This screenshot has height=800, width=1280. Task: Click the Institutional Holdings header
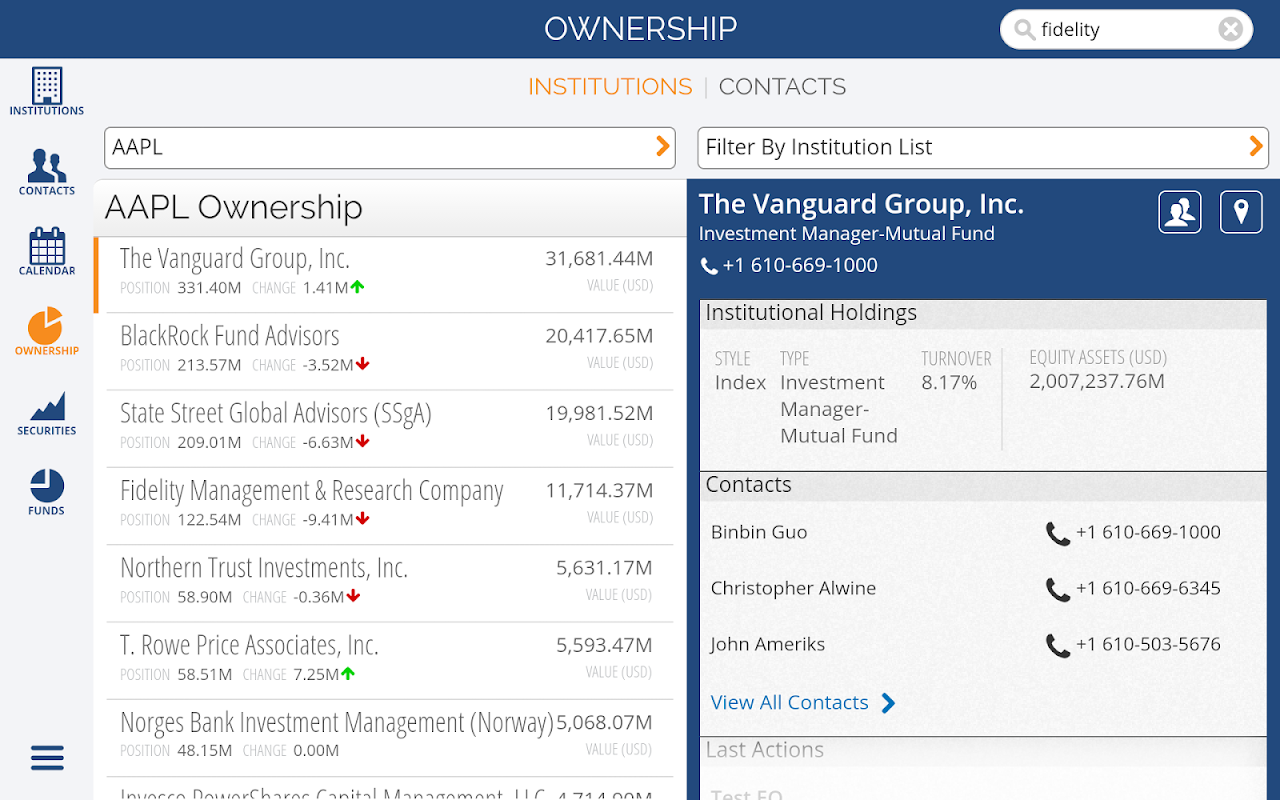tap(983, 313)
